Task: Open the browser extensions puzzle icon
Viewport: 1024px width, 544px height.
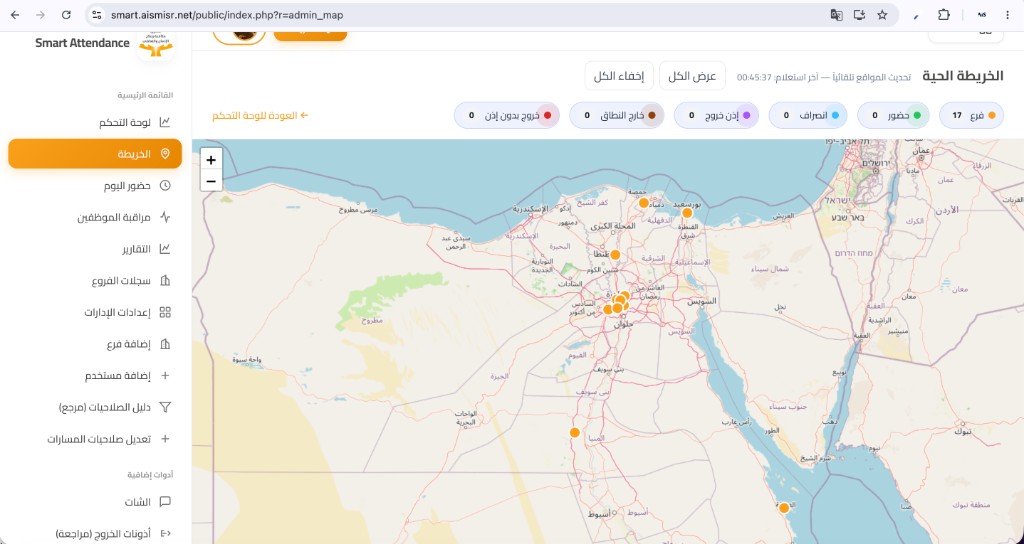Action: coord(944,15)
